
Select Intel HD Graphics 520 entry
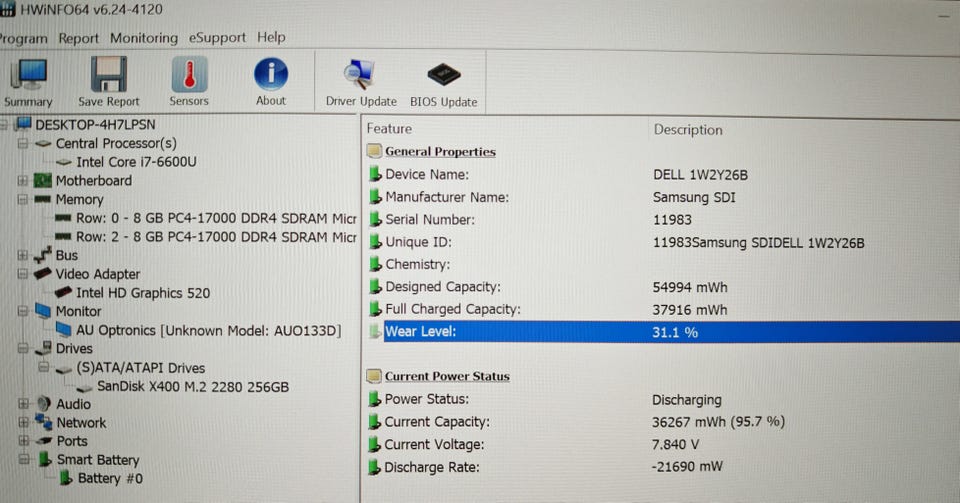[143, 293]
